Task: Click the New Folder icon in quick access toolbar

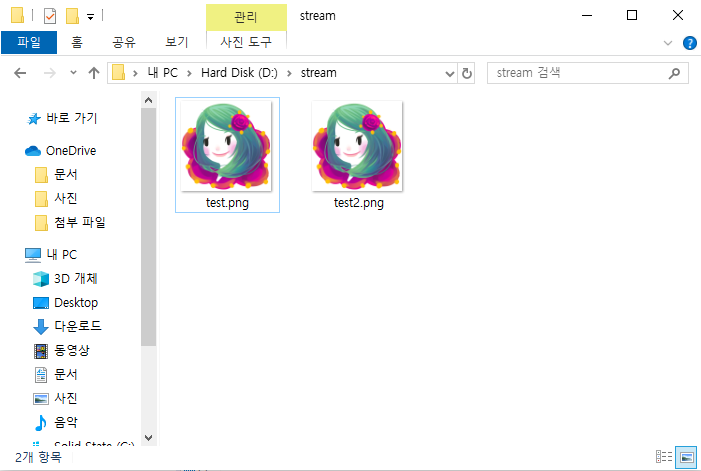Action: coord(72,16)
